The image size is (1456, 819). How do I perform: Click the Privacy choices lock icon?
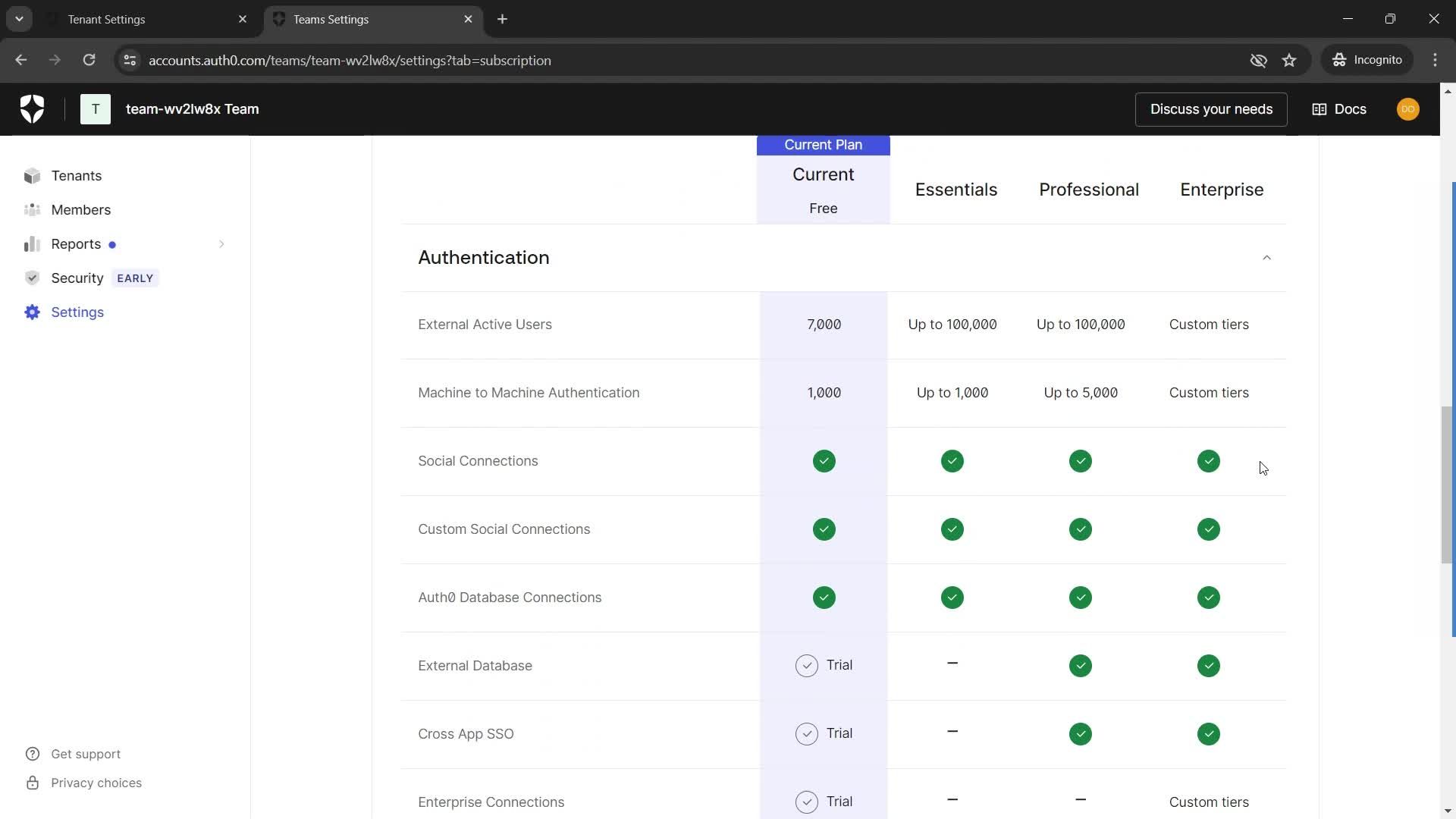click(33, 783)
